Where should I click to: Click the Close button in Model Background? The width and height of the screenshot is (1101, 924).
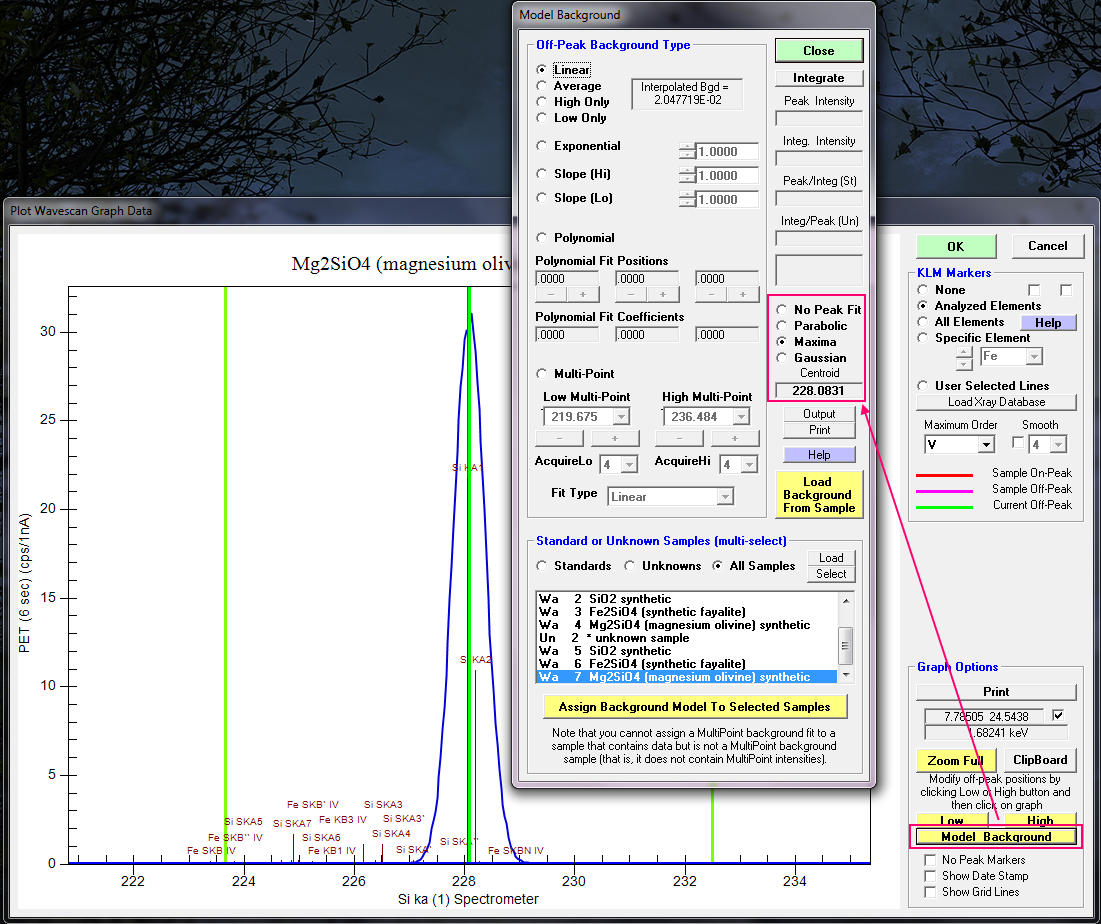pos(818,51)
